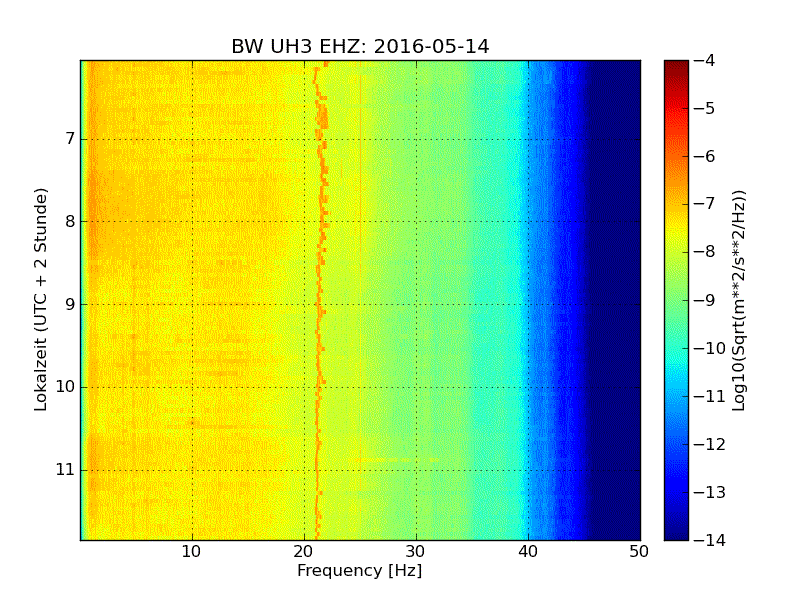Click the y-axis tick label '11'
This screenshot has width=800, height=600.
[x=65, y=469]
